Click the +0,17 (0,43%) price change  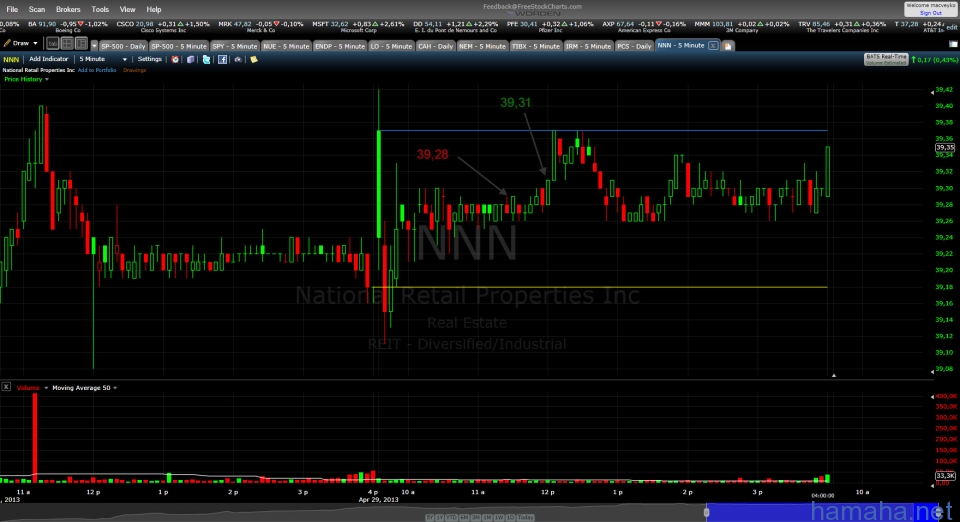[934, 59]
